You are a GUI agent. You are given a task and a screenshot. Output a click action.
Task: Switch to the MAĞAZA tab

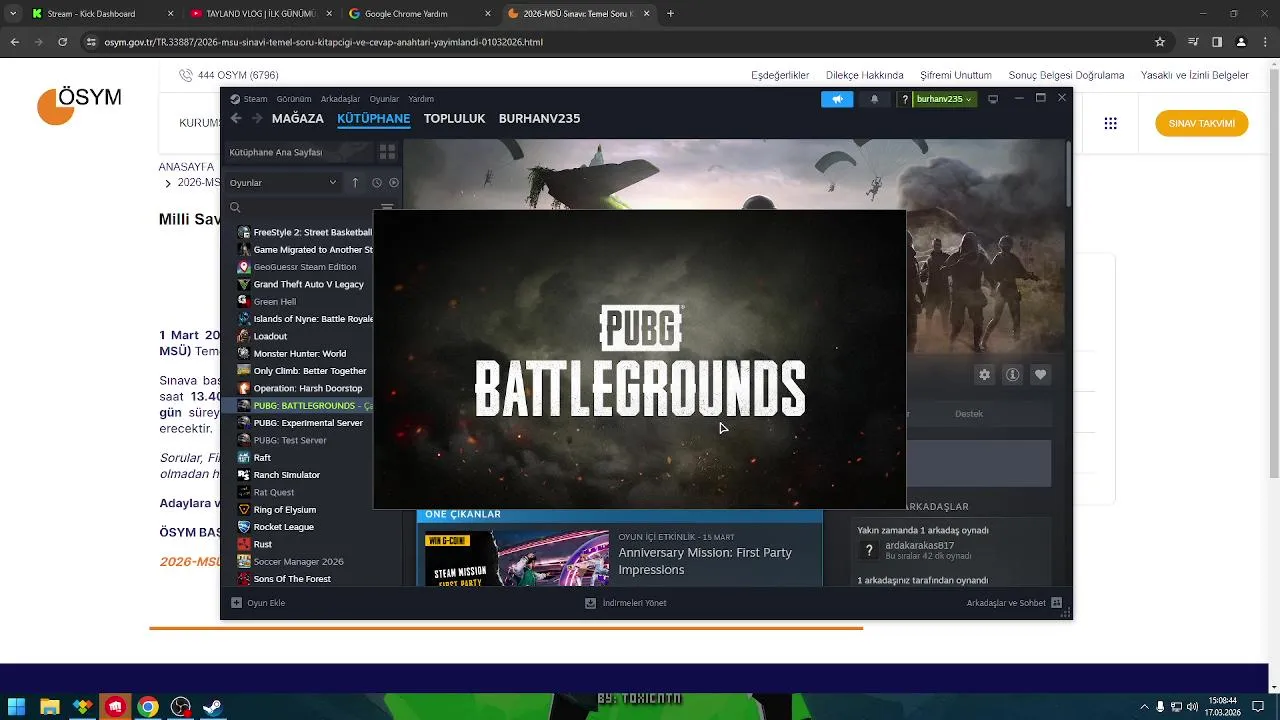298,118
